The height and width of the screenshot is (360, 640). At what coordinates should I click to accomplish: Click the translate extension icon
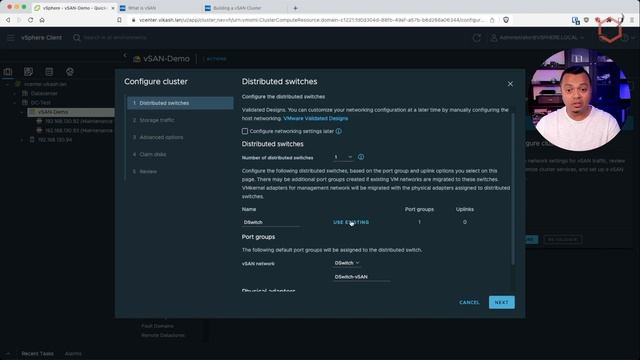click(x=576, y=20)
